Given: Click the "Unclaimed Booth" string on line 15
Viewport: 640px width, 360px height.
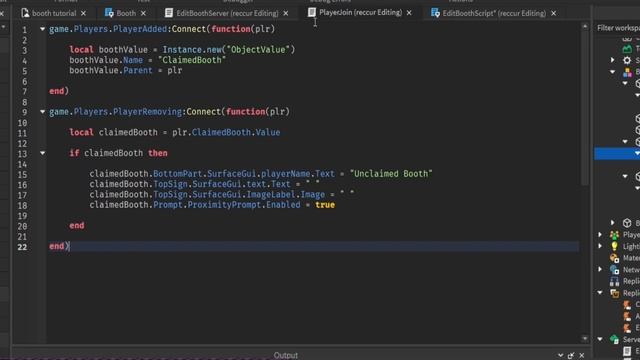Looking at the screenshot, I should [391, 173].
